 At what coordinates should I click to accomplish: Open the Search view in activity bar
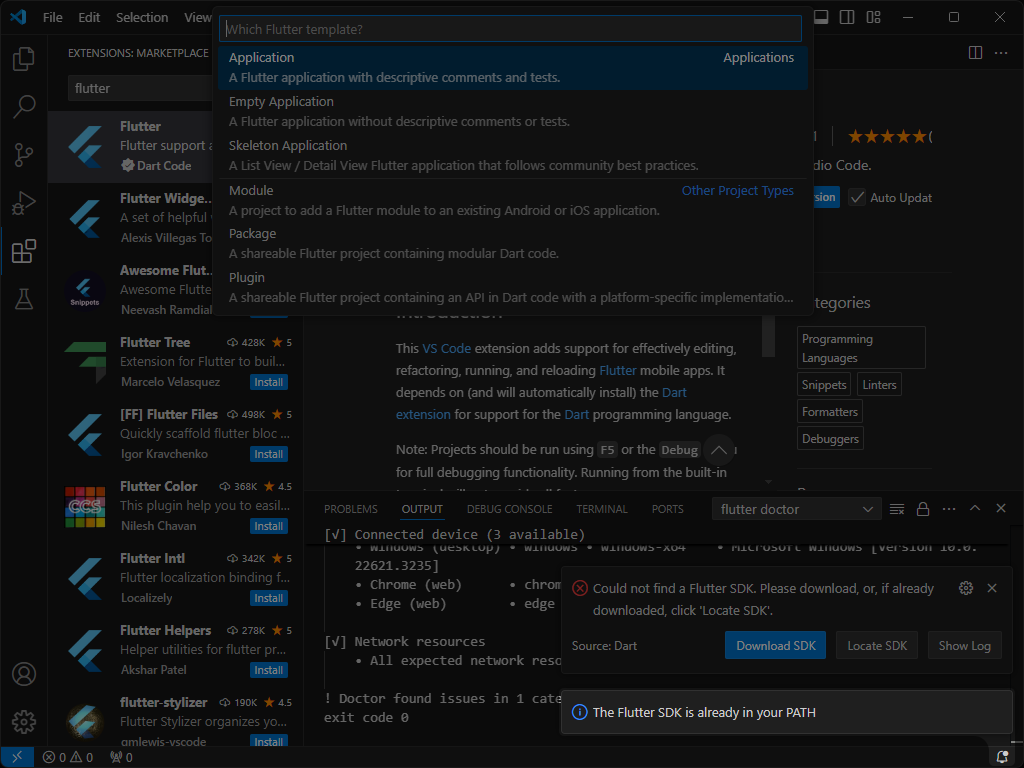click(x=24, y=106)
